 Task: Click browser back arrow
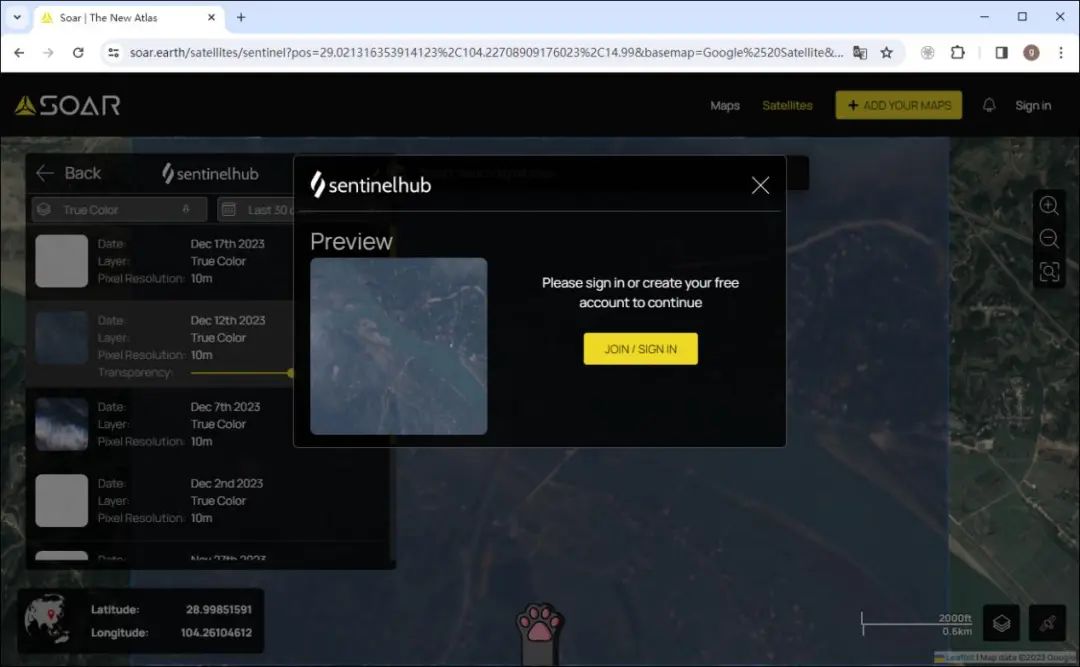pos(19,52)
